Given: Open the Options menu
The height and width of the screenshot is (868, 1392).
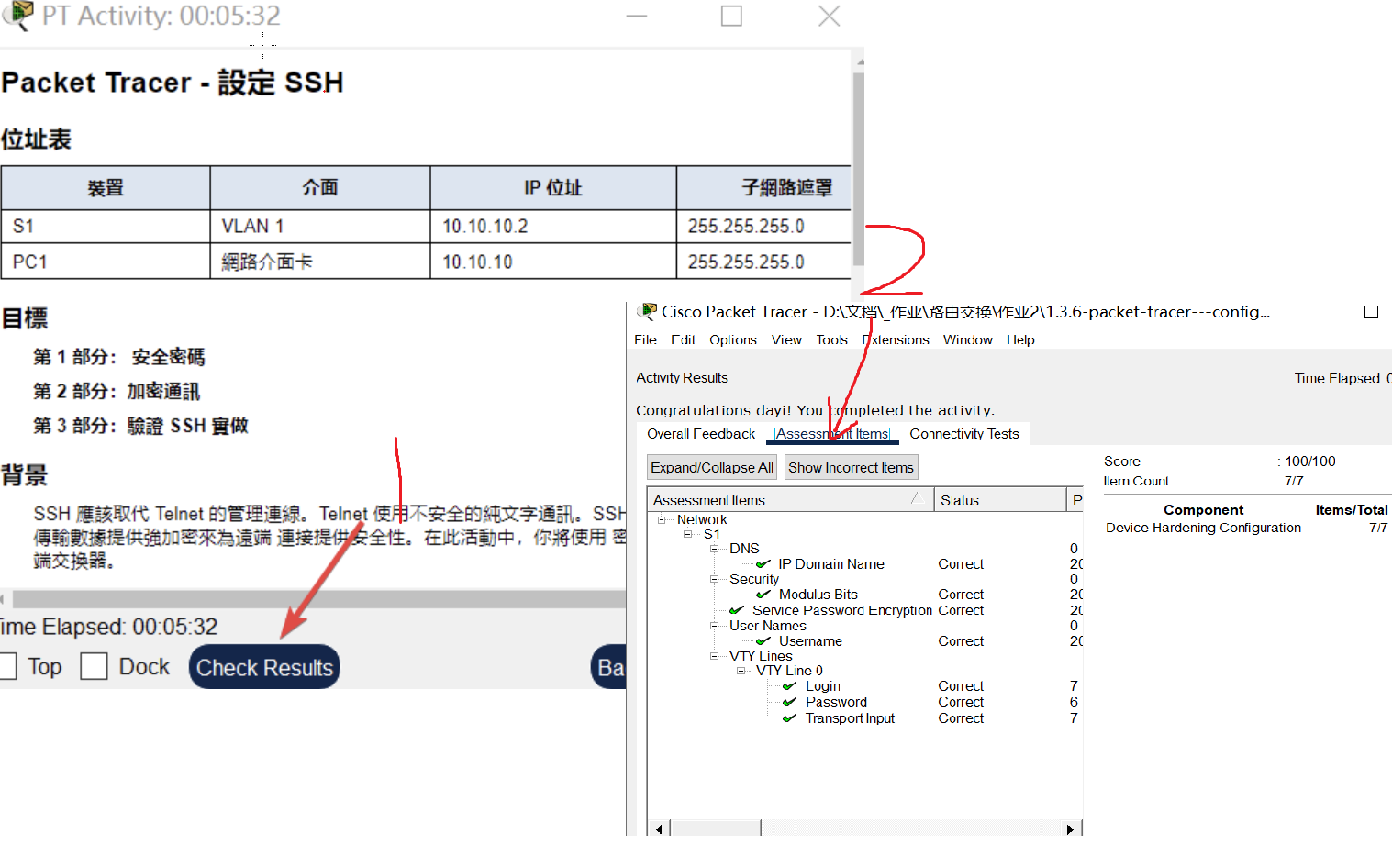Looking at the screenshot, I should pyautogui.click(x=733, y=339).
